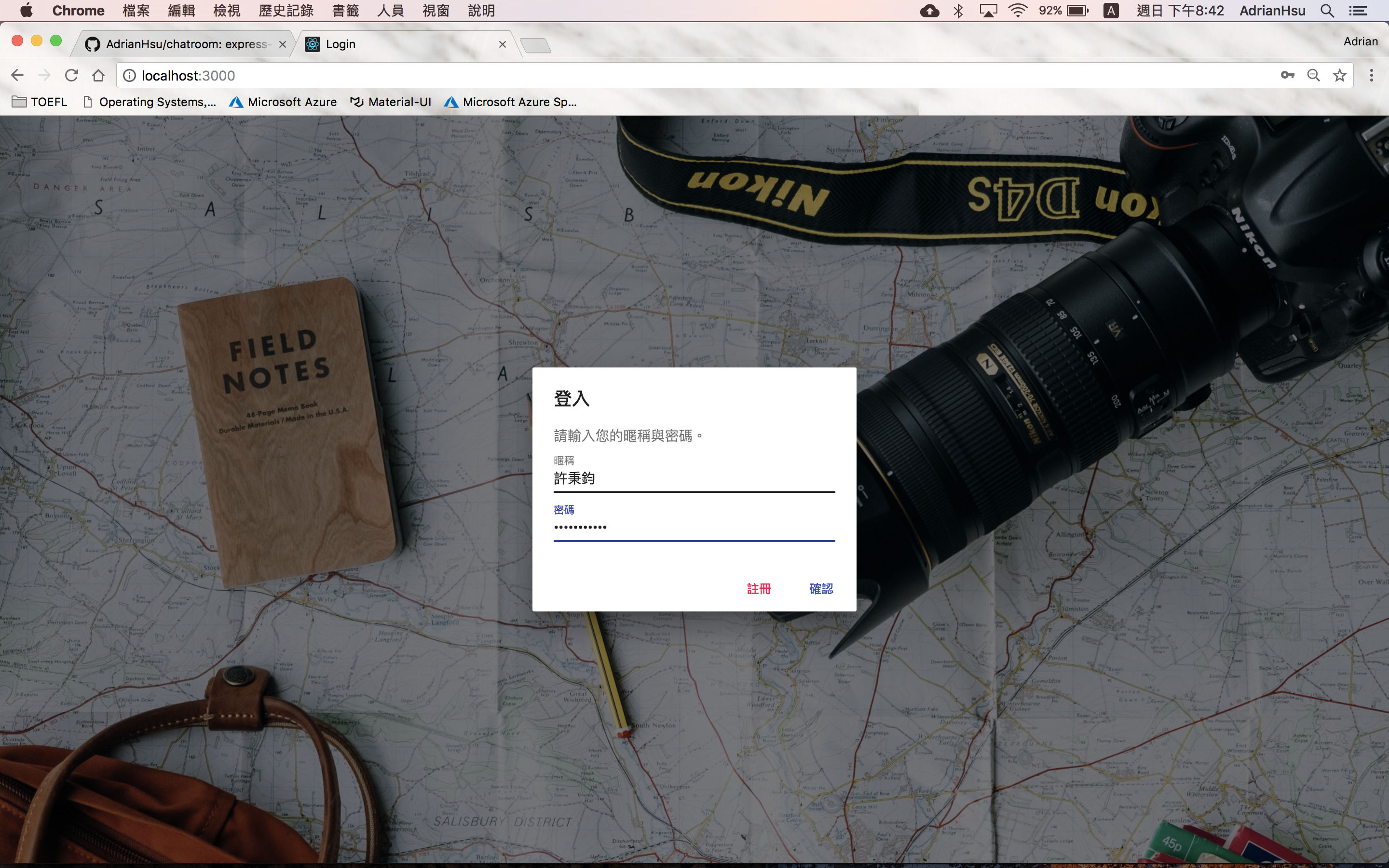Click the 暱稱 nickname input field
This screenshot has height=868, width=1389.
[694, 478]
